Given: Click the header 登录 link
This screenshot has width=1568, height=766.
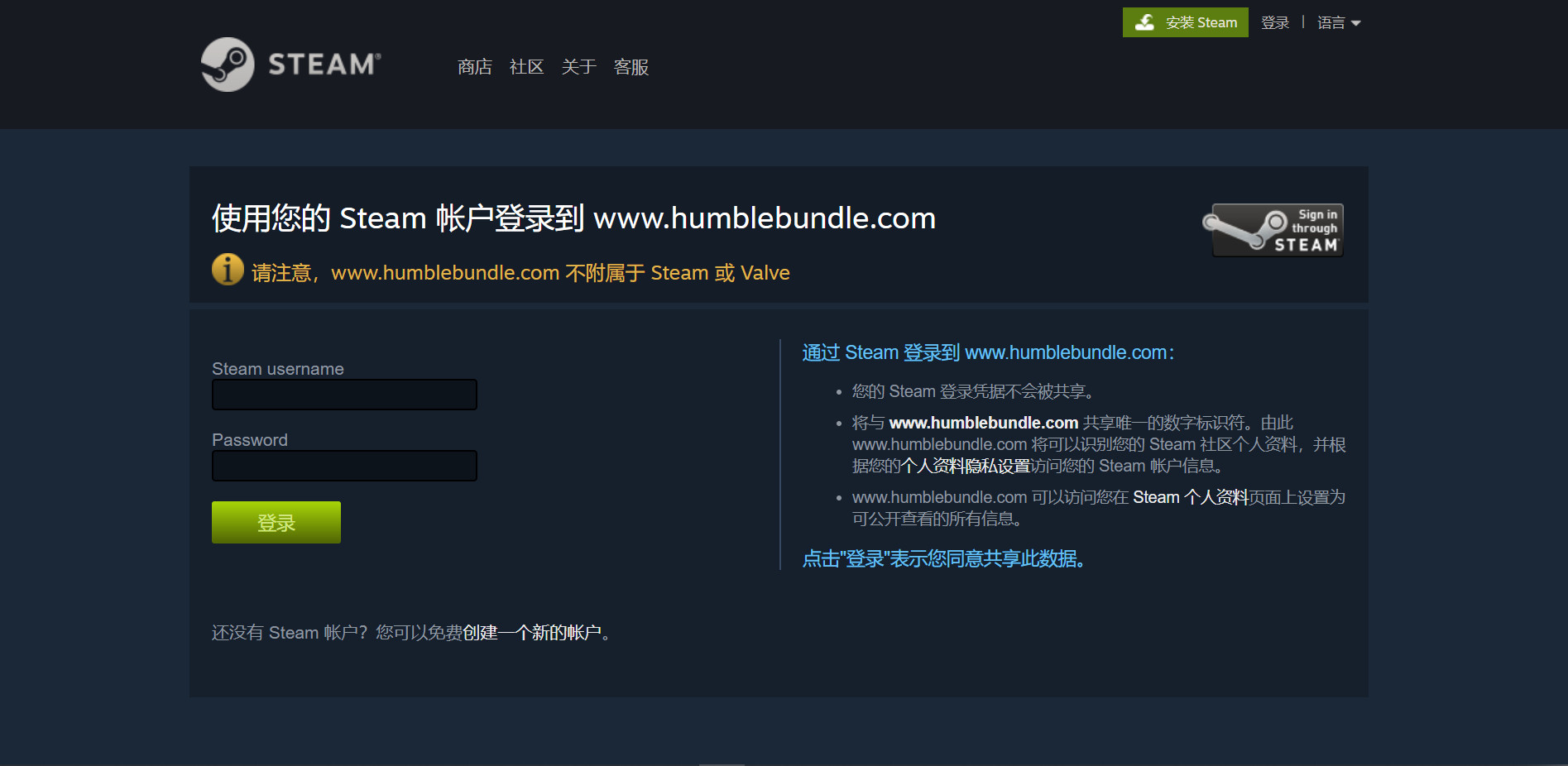Looking at the screenshot, I should [x=1275, y=22].
